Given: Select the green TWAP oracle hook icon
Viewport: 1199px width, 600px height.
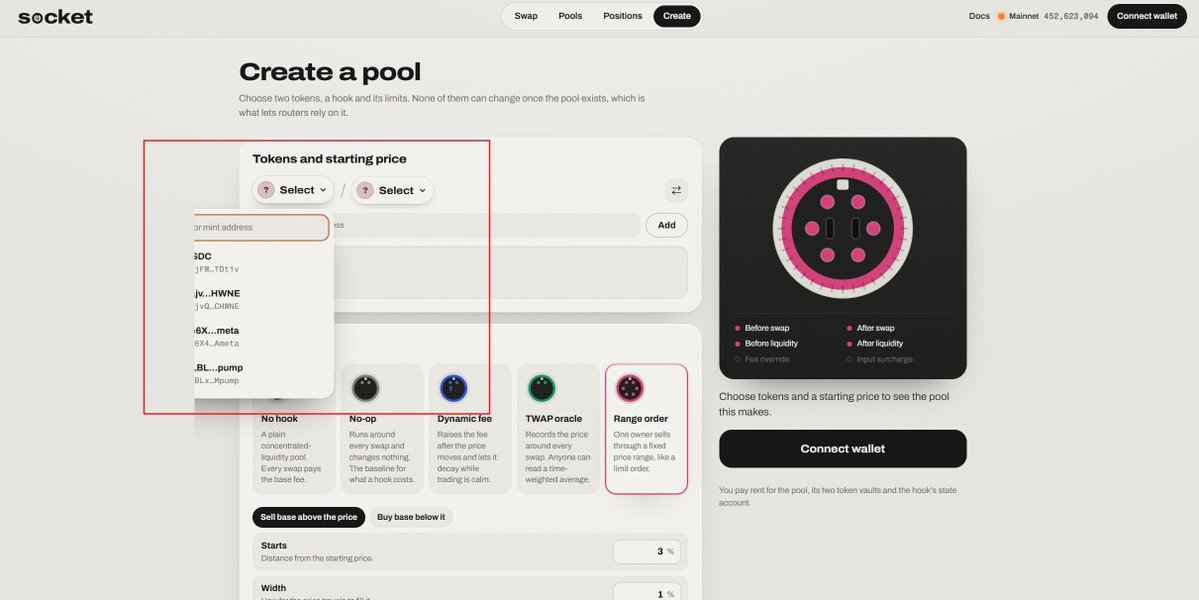Looking at the screenshot, I should point(542,388).
